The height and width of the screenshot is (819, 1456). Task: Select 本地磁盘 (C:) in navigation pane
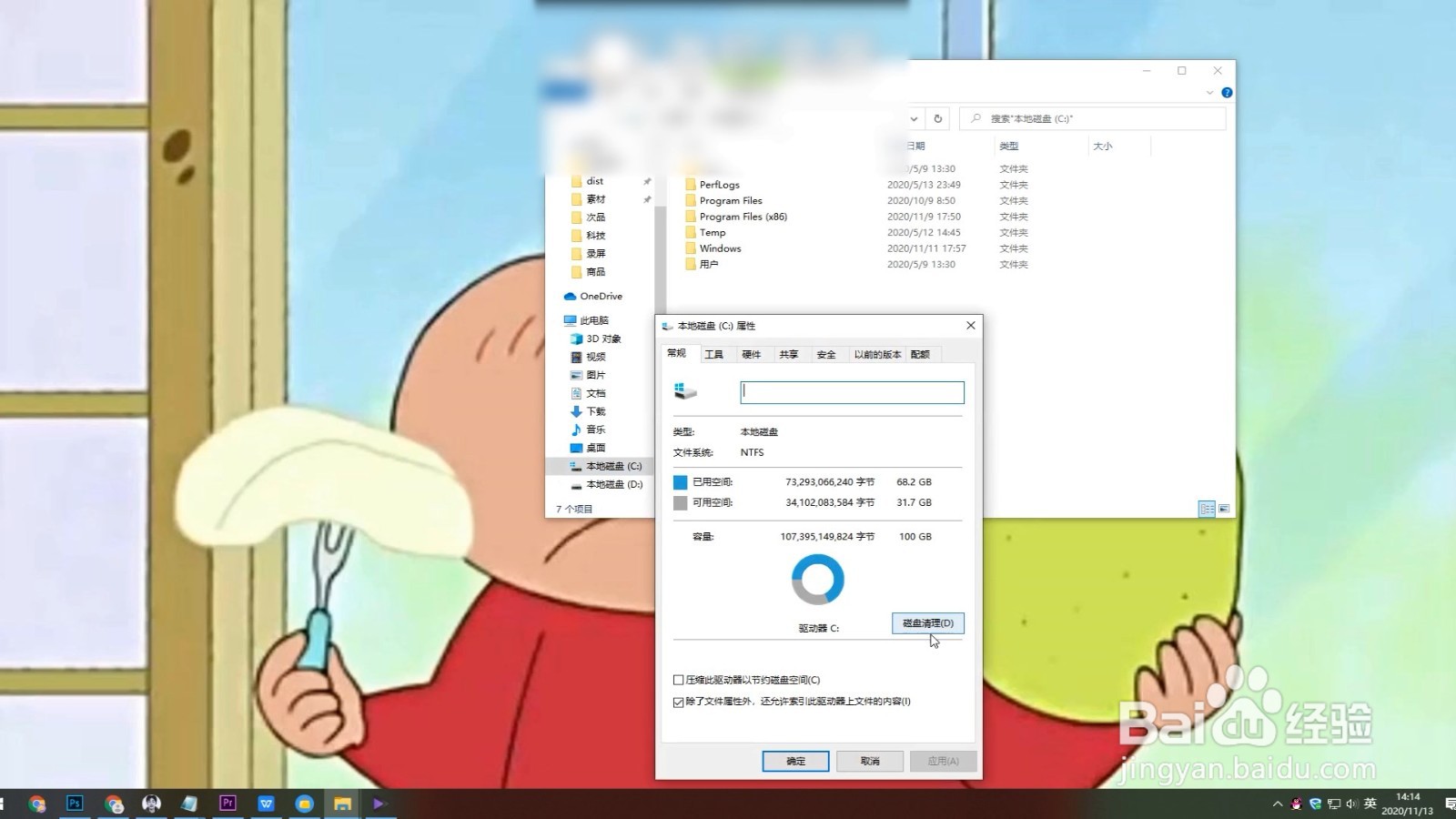(x=613, y=466)
